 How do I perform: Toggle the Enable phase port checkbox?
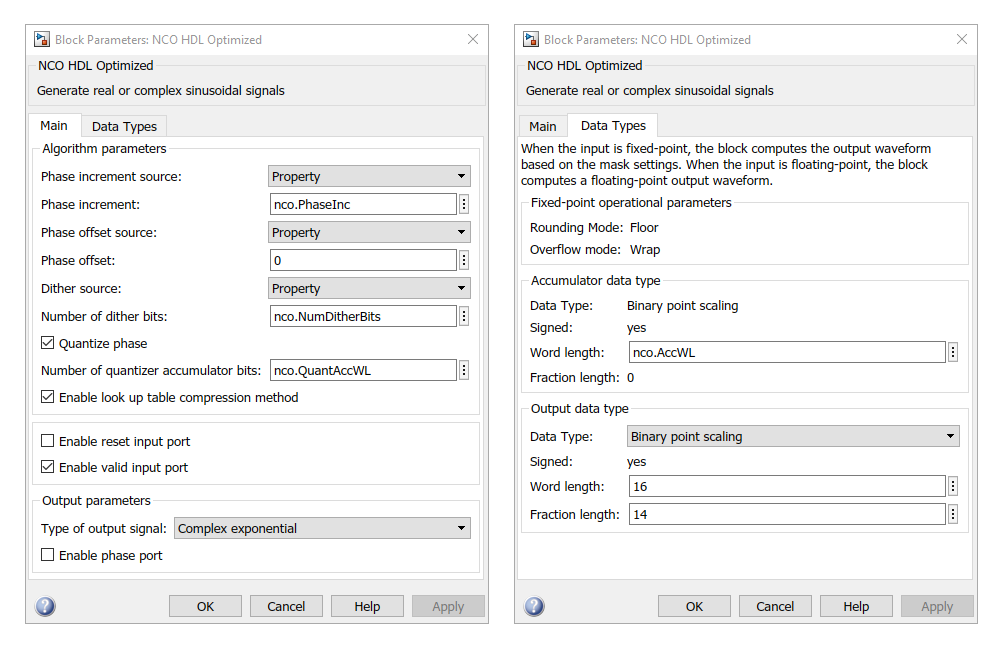tap(48, 555)
